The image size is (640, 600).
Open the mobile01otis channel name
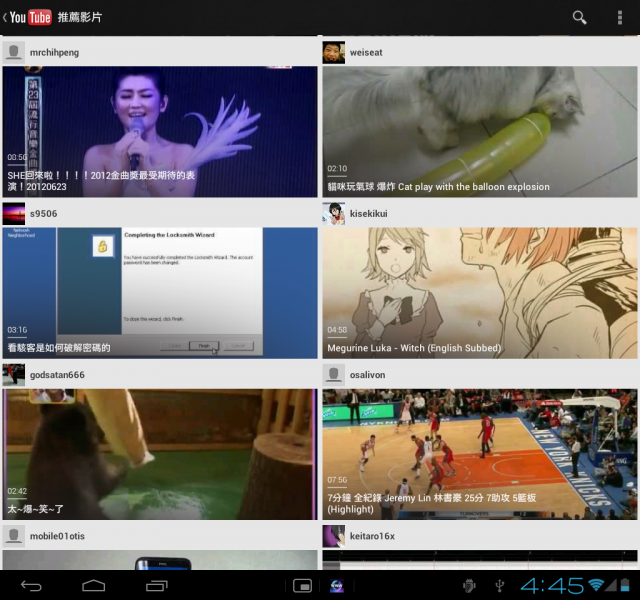click(x=57, y=536)
